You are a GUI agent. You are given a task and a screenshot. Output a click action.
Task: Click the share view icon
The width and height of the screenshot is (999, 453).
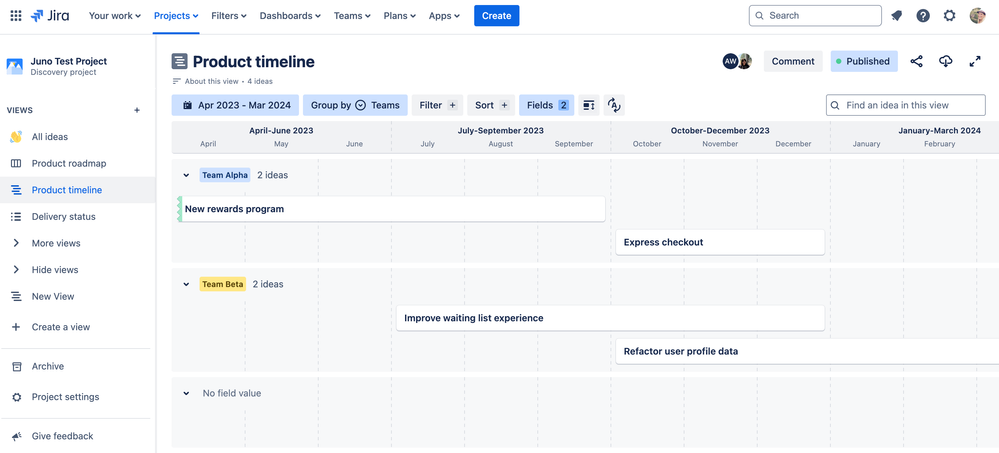[x=916, y=61]
